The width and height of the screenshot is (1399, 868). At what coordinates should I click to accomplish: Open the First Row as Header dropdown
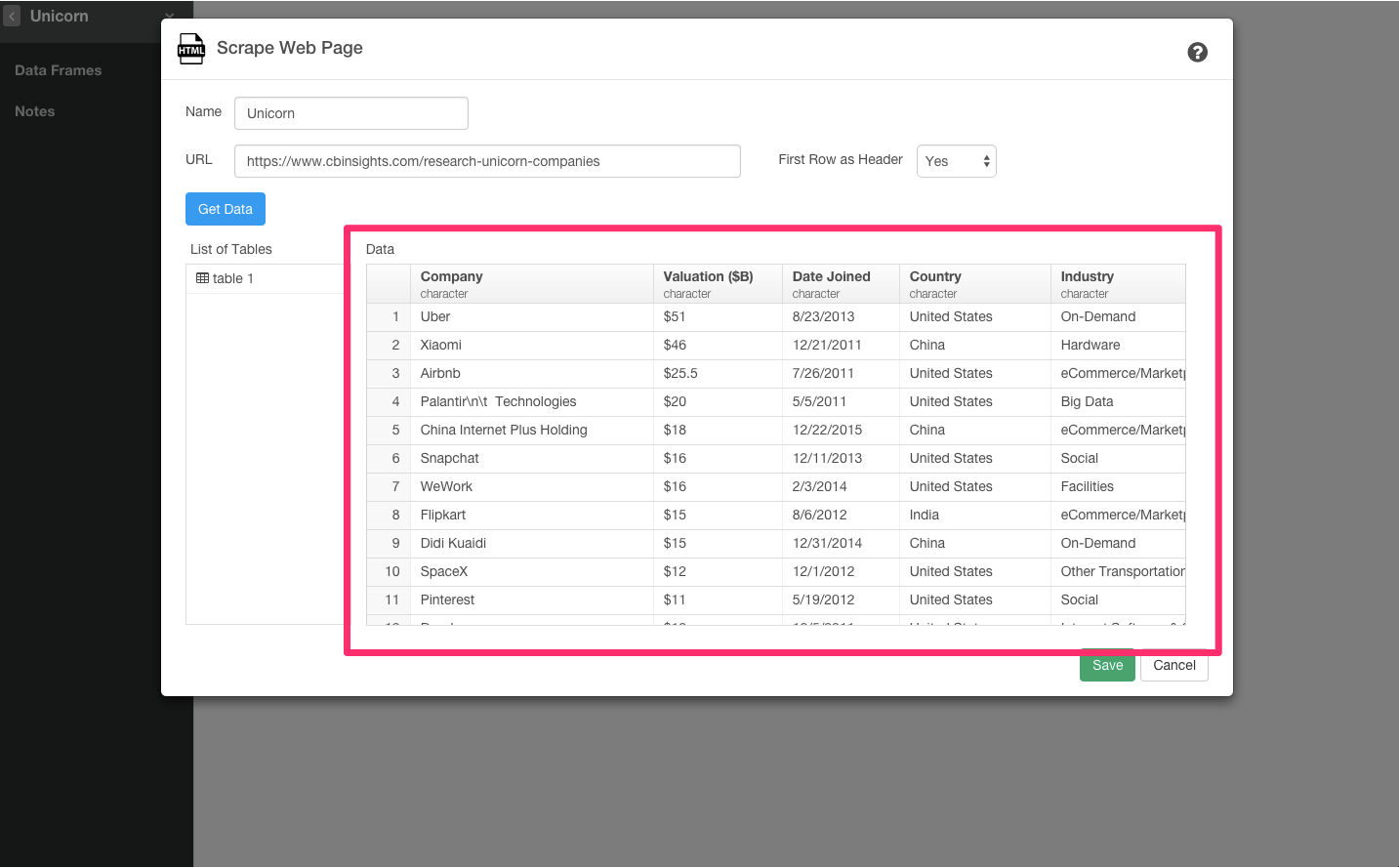point(956,161)
